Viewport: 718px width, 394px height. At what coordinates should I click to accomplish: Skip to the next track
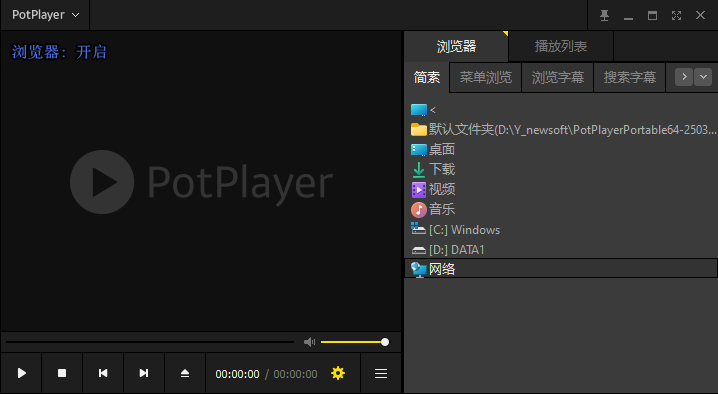[144, 373]
